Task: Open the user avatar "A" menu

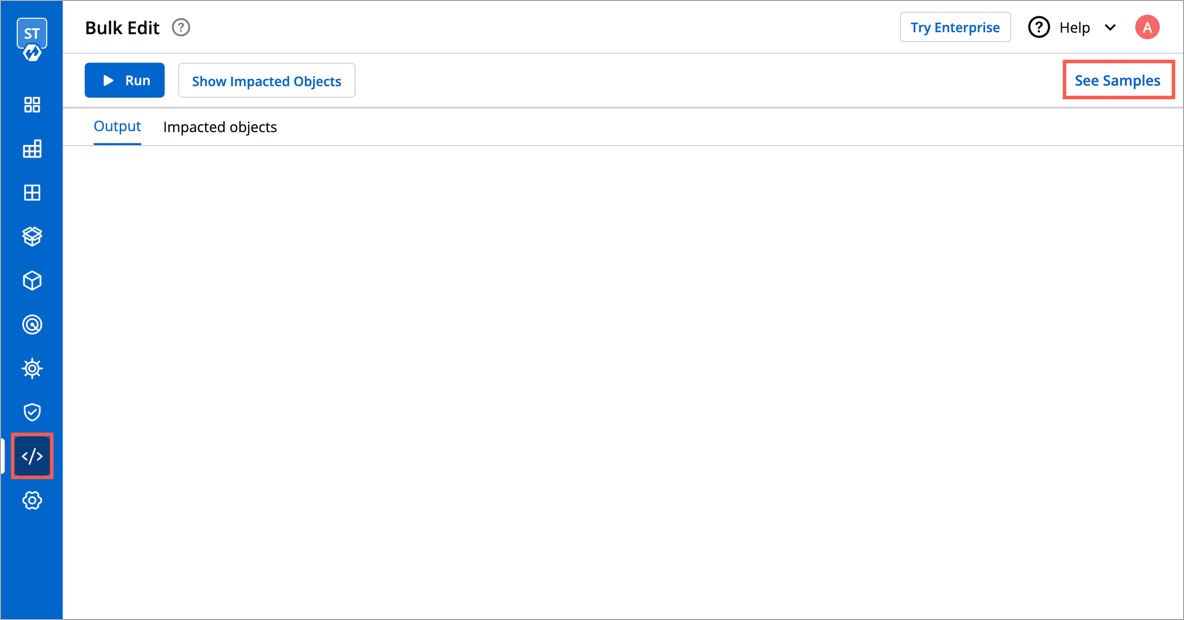Action: tap(1147, 28)
